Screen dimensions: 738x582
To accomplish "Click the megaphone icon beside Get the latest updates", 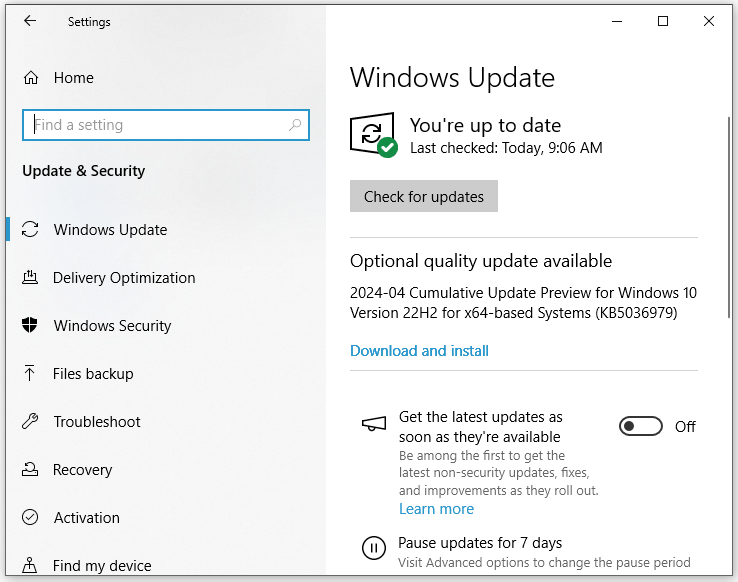I will pyautogui.click(x=374, y=423).
